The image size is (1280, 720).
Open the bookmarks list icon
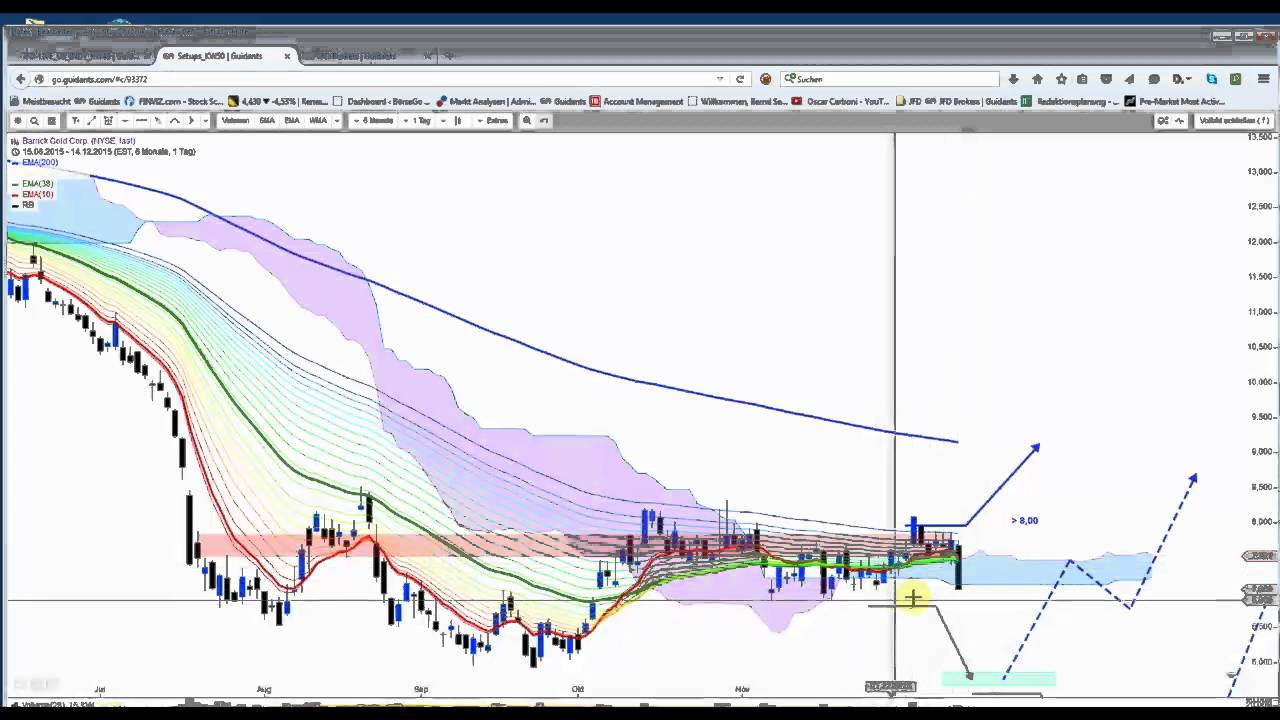point(1082,79)
